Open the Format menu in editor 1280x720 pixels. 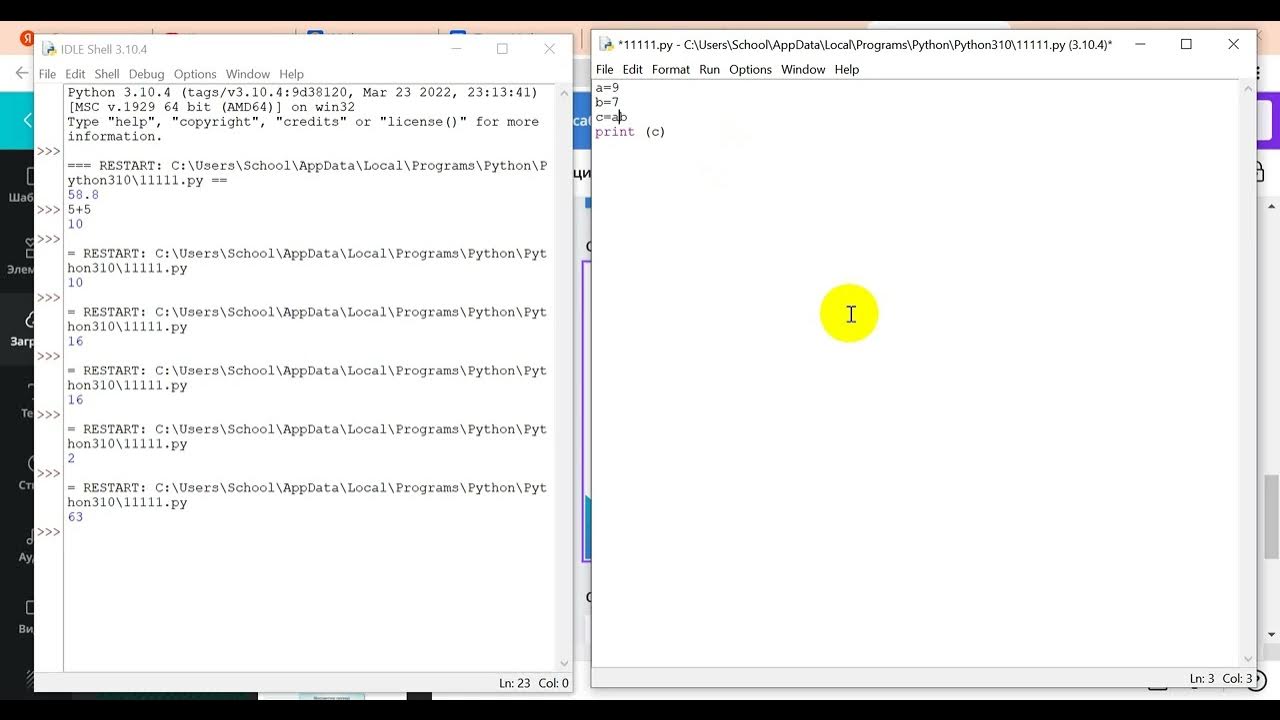[671, 69]
